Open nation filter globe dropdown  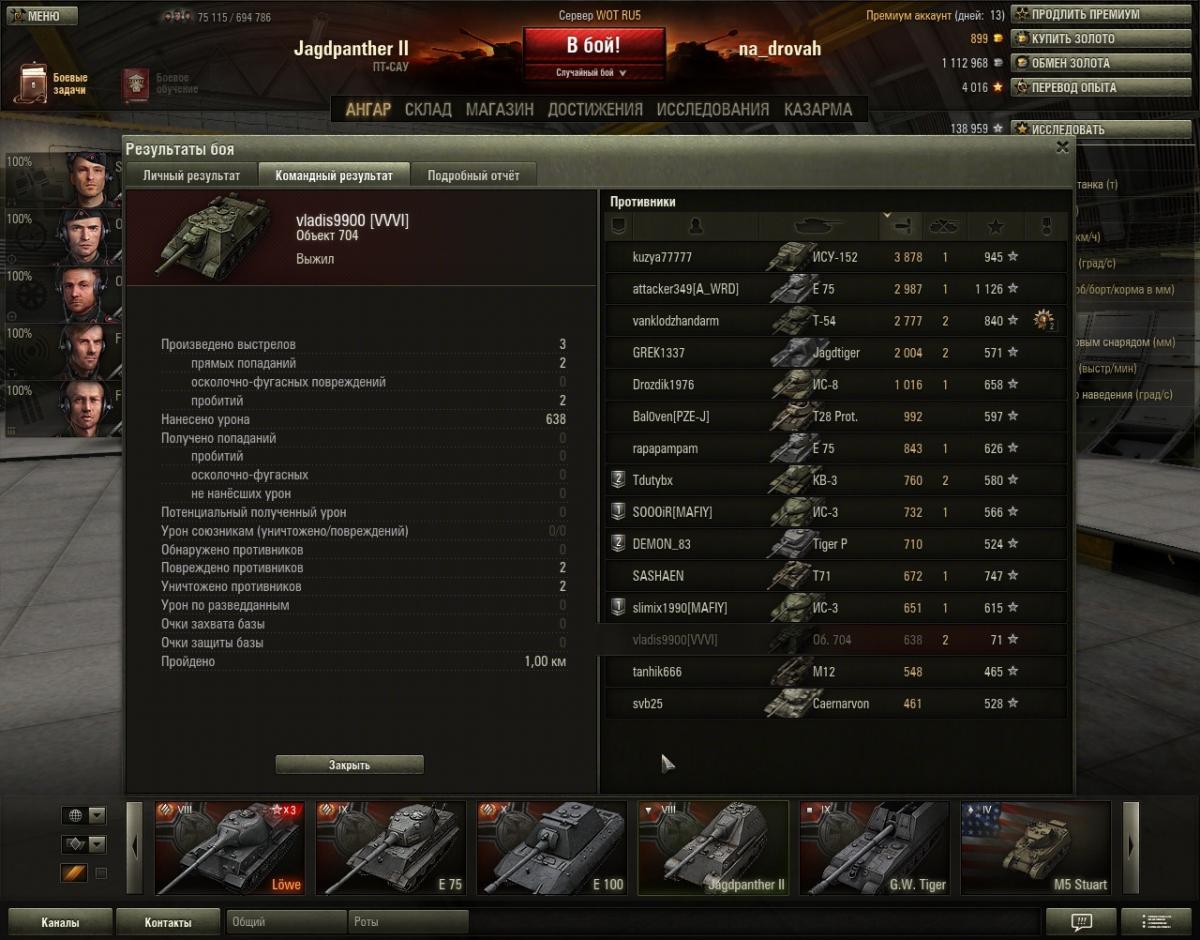point(84,816)
